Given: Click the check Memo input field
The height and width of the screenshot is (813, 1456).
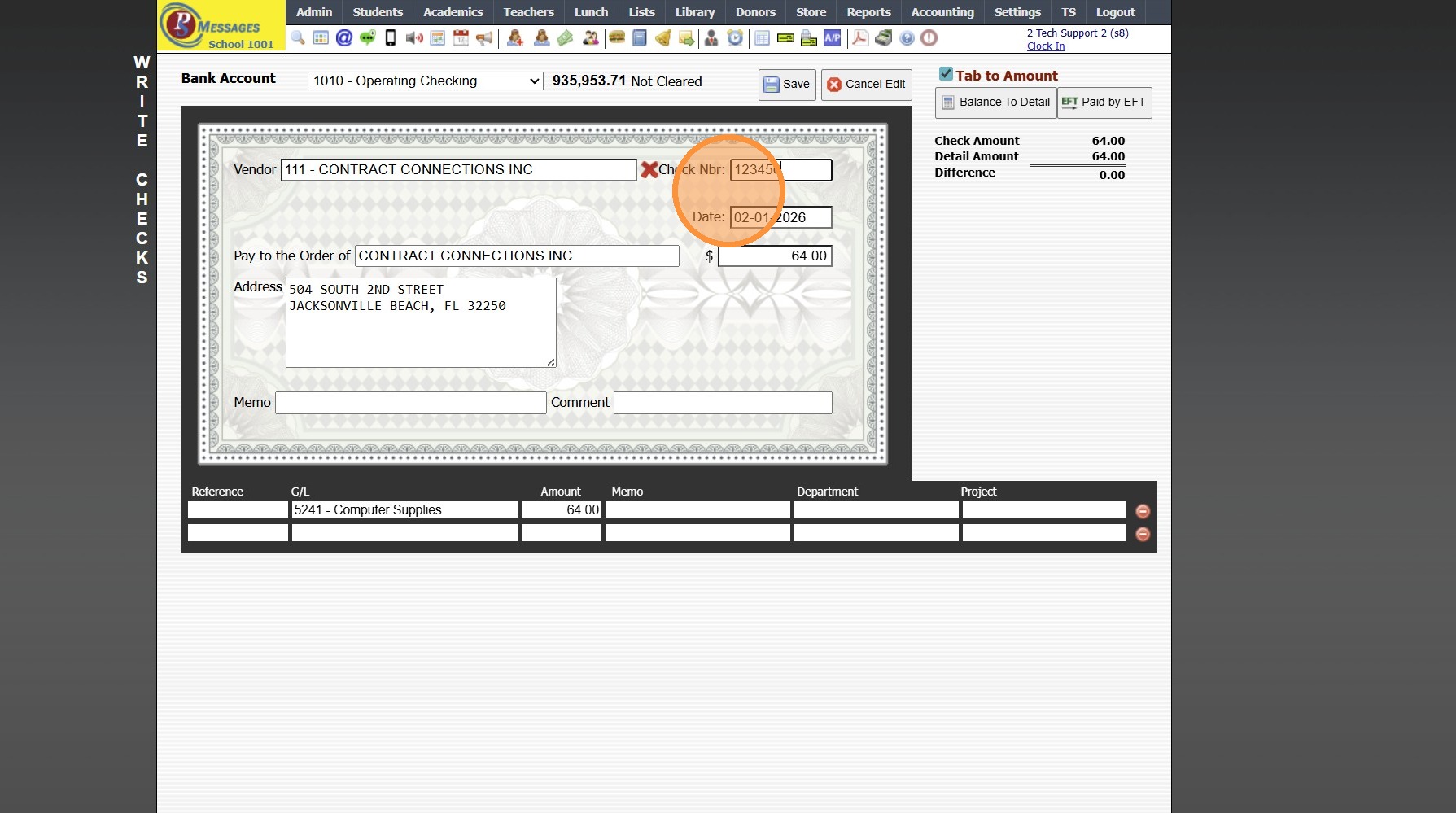Looking at the screenshot, I should click(411, 403).
